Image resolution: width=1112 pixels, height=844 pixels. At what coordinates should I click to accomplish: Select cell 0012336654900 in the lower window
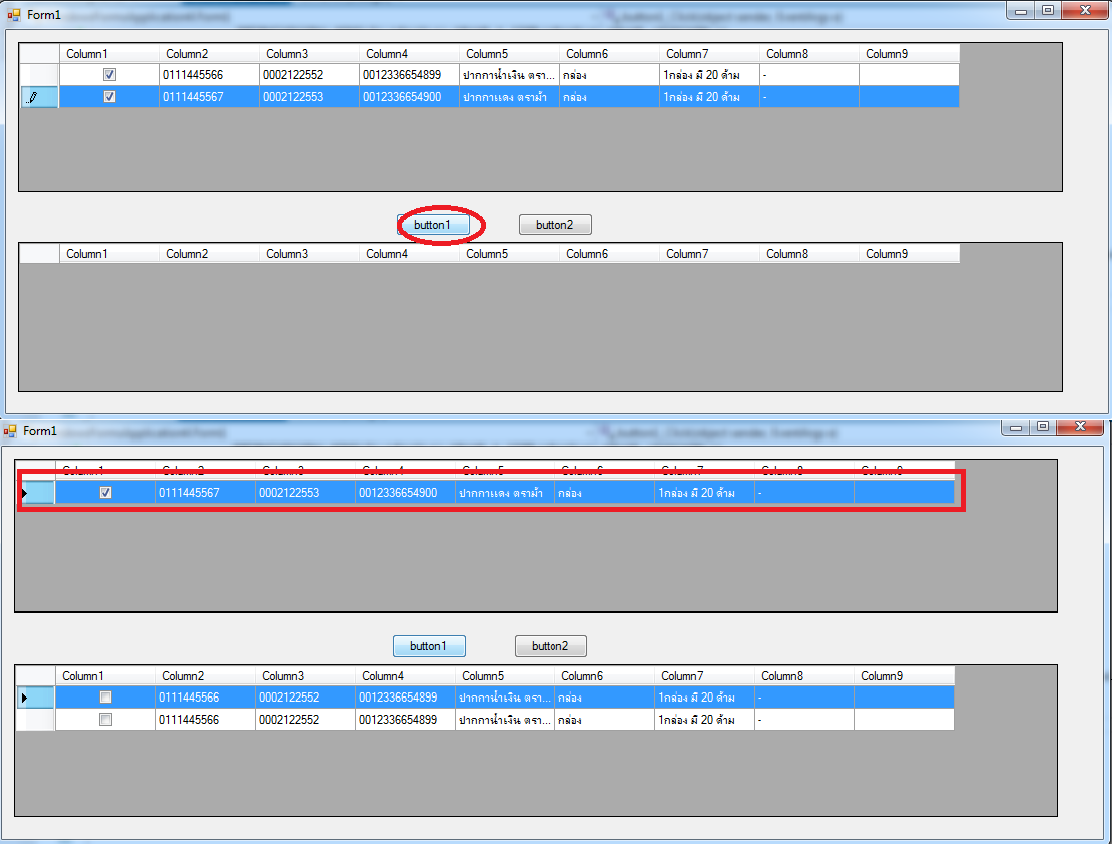[x=405, y=493]
